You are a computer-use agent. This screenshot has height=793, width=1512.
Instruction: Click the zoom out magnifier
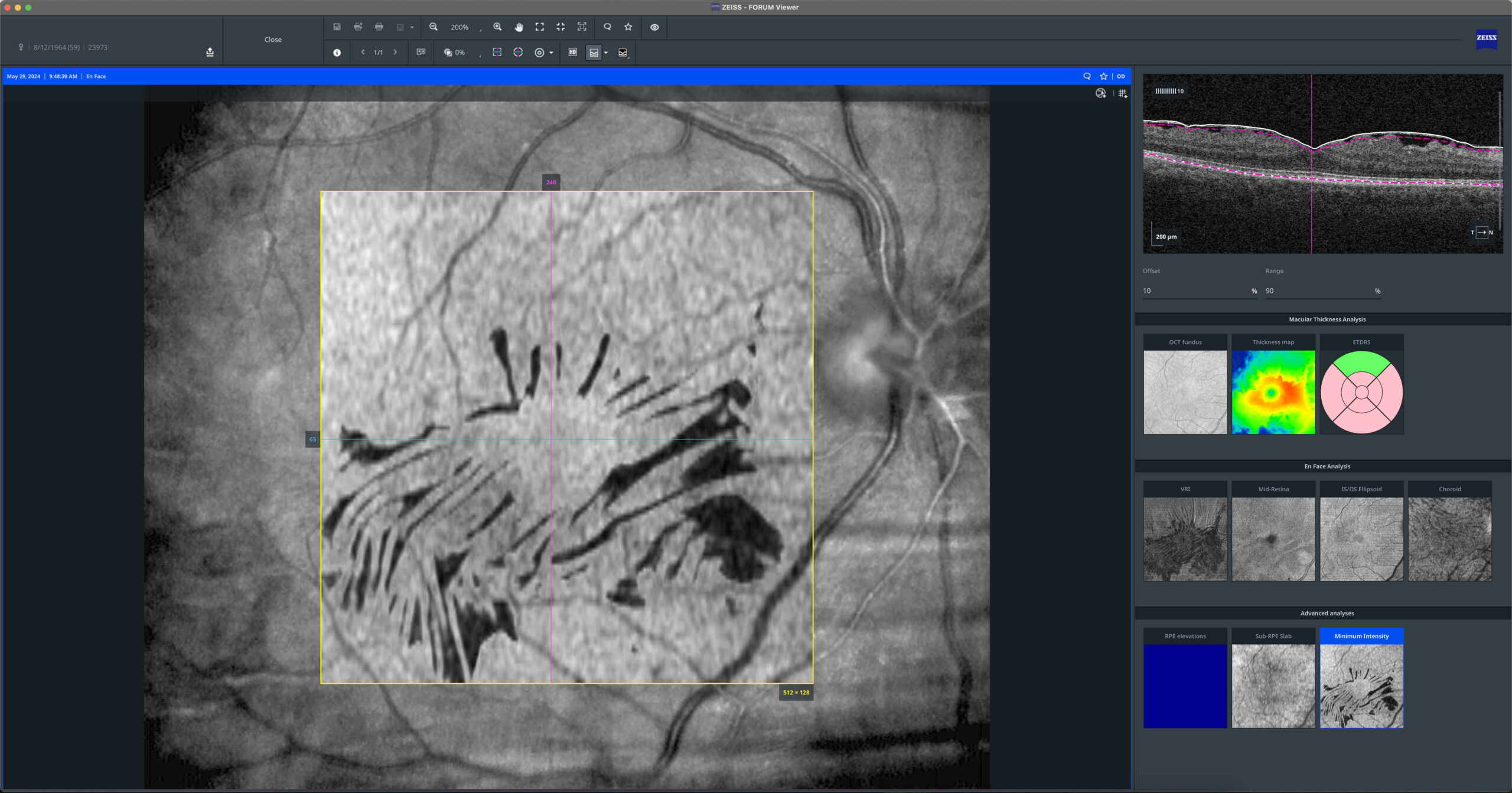click(434, 27)
